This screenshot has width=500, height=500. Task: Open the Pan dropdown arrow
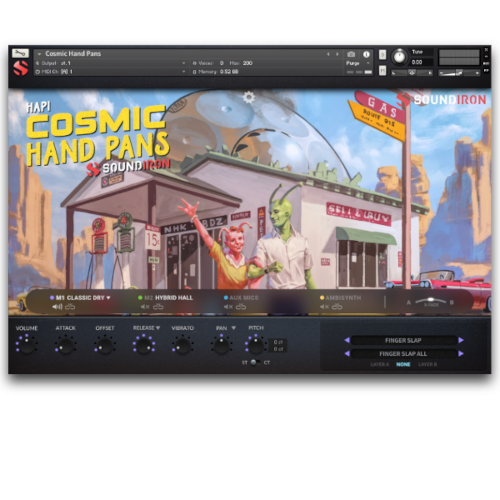click(x=234, y=328)
